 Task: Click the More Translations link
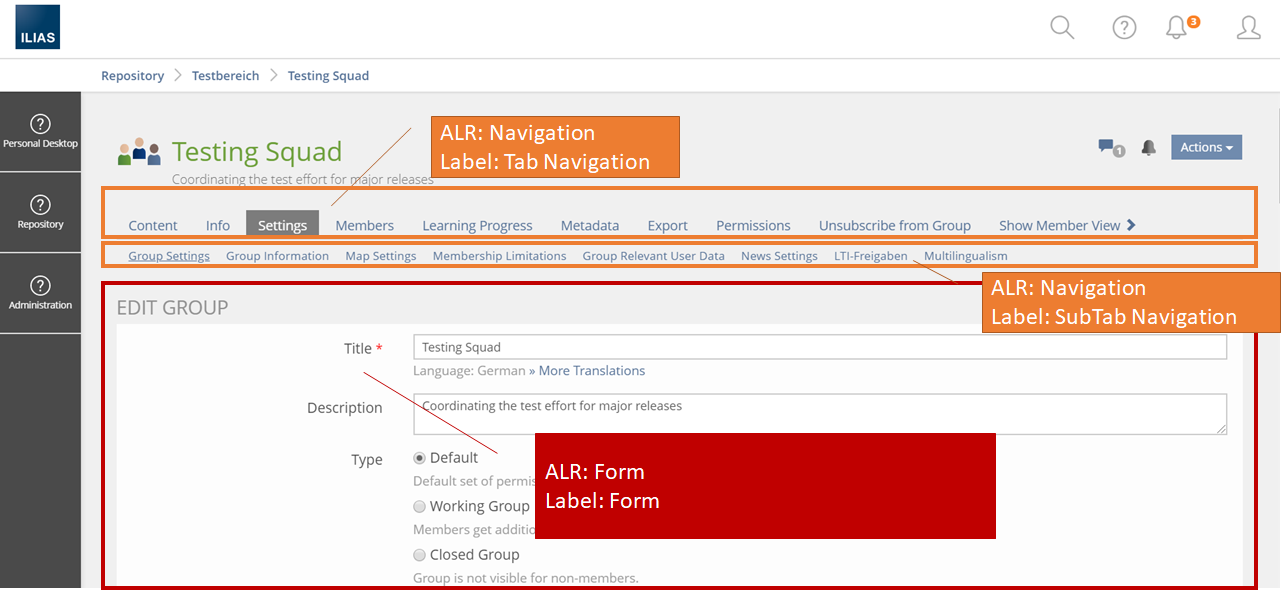click(591, 371)
